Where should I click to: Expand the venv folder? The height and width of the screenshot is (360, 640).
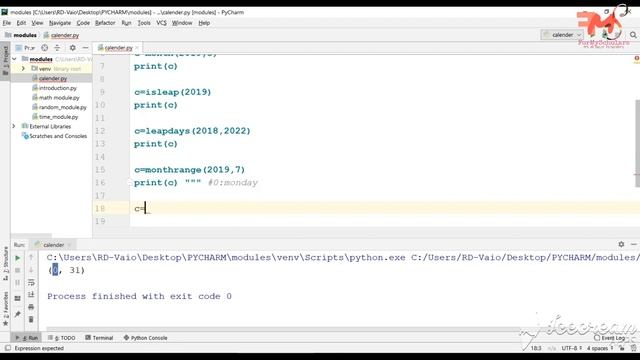(23, 69)
